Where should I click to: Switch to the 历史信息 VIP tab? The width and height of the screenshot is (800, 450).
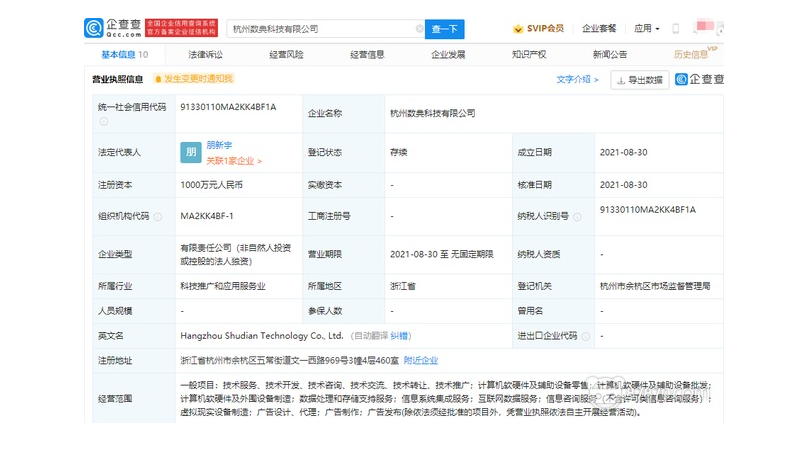[694, 54]
